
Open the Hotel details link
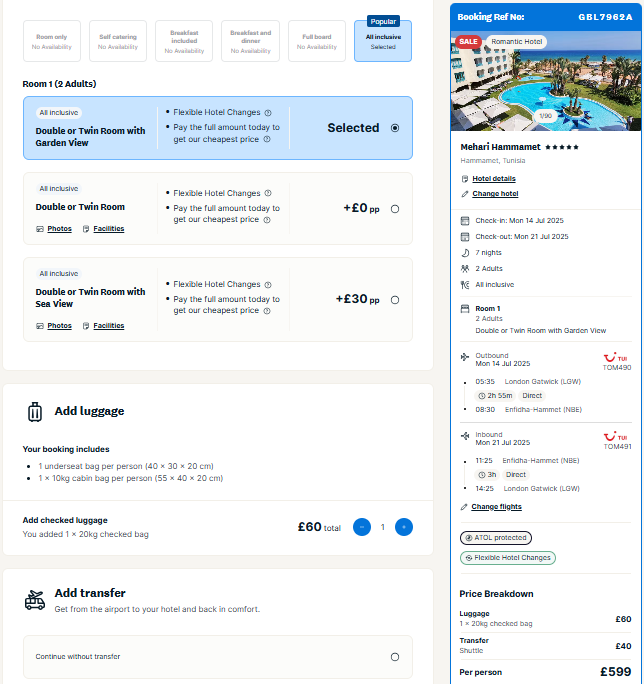pos(494,178)
